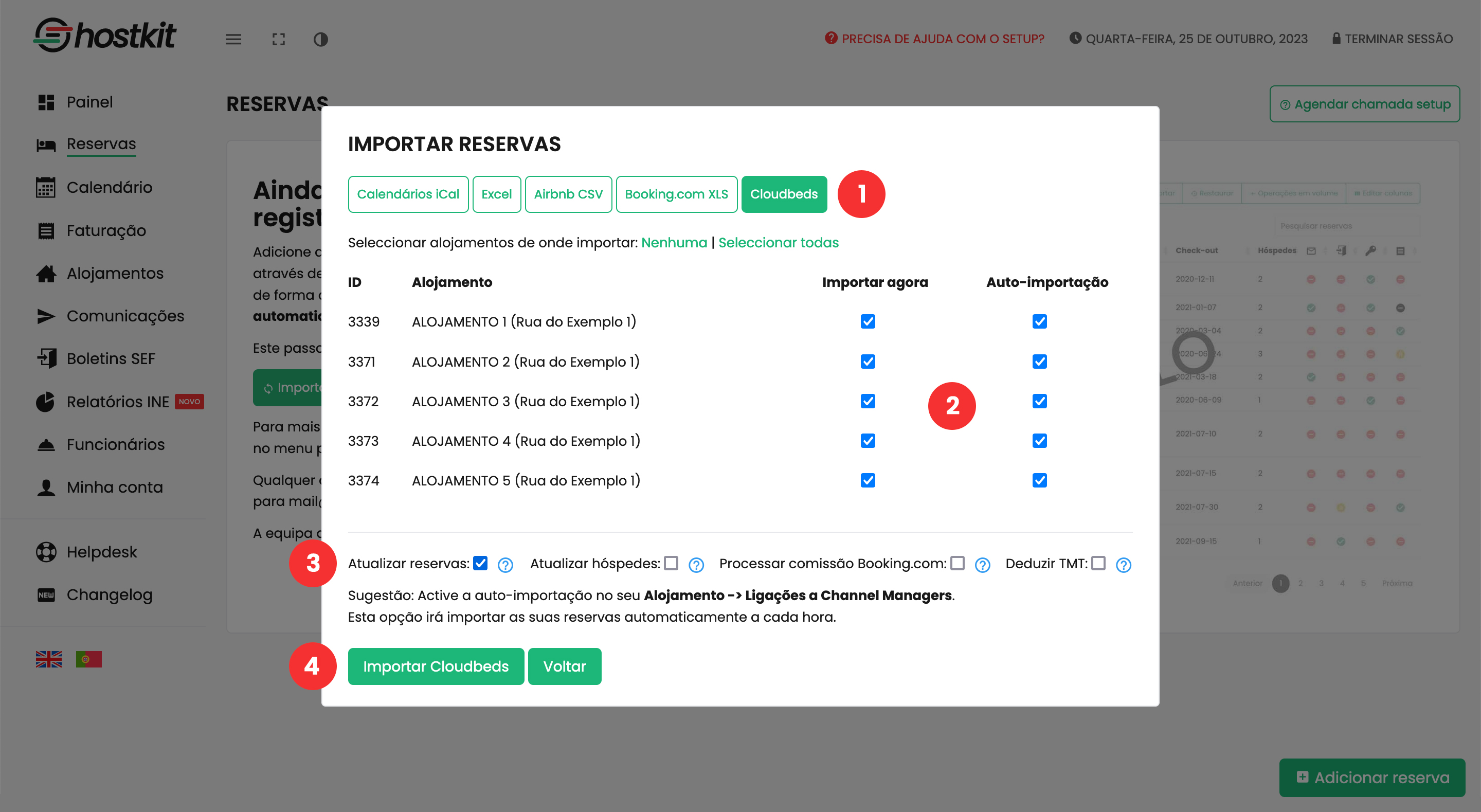1481x812 pixels.
Task: Click the Nenhuma selection link
Action: coord(674,243)
